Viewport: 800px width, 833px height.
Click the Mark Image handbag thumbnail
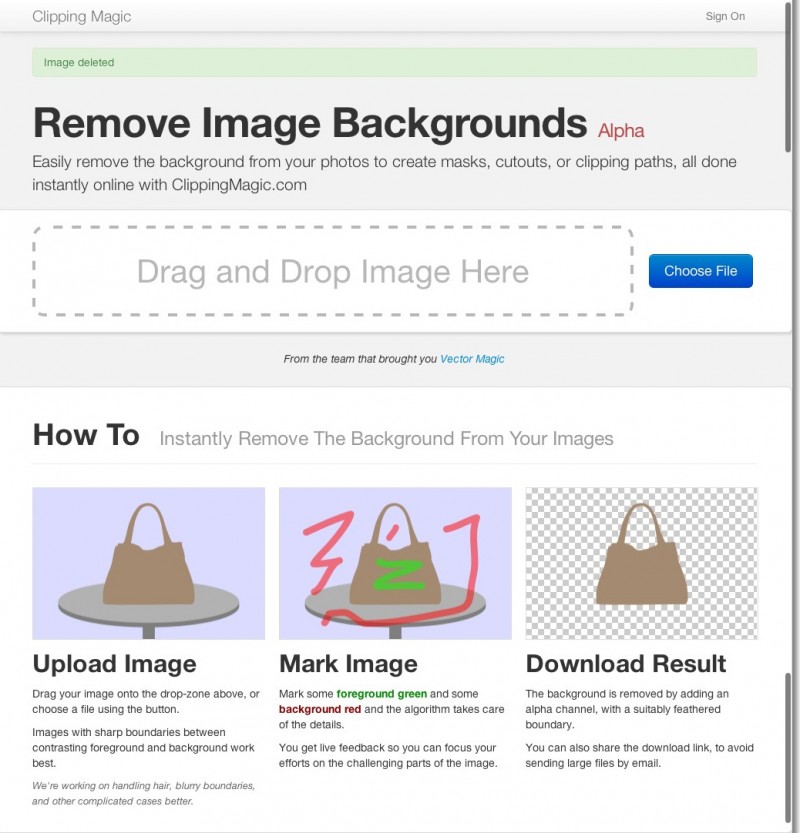point(395,563)
